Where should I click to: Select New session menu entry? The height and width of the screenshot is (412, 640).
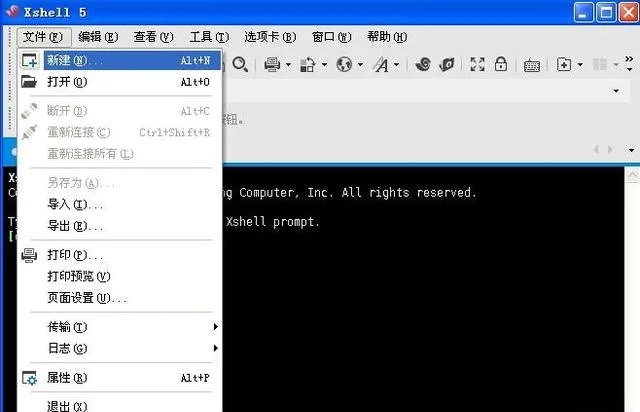(132, 60)
